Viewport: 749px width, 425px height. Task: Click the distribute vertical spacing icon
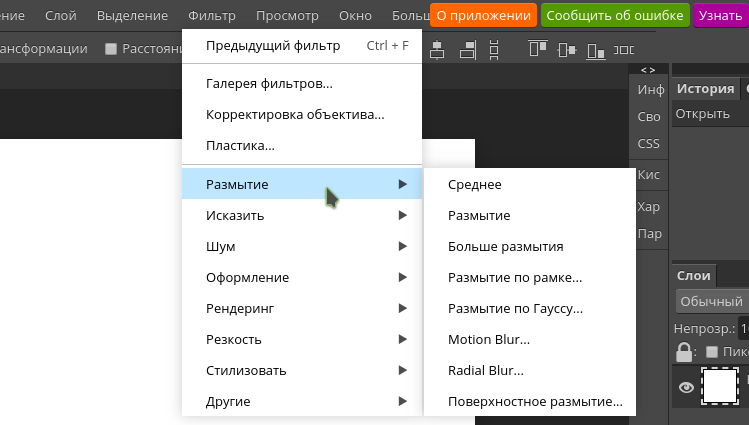[494, 50]
